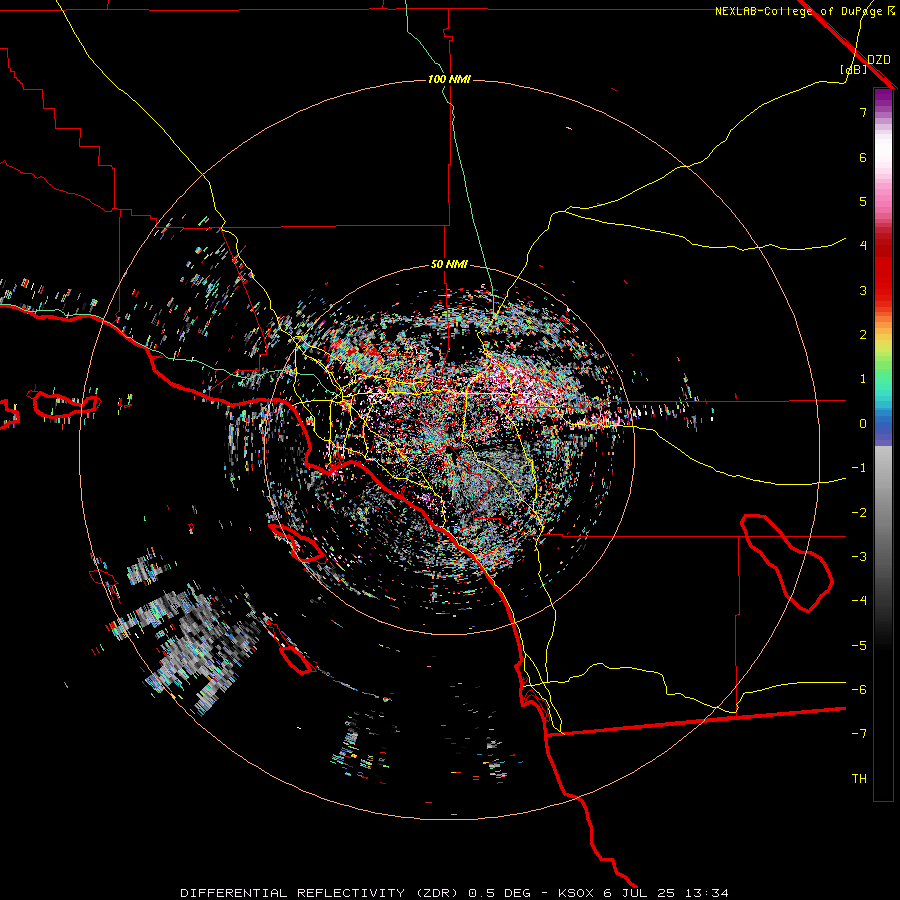900x900 pixels.
Task: Click the -3 dB tick label on the legend
Action: 859,556
